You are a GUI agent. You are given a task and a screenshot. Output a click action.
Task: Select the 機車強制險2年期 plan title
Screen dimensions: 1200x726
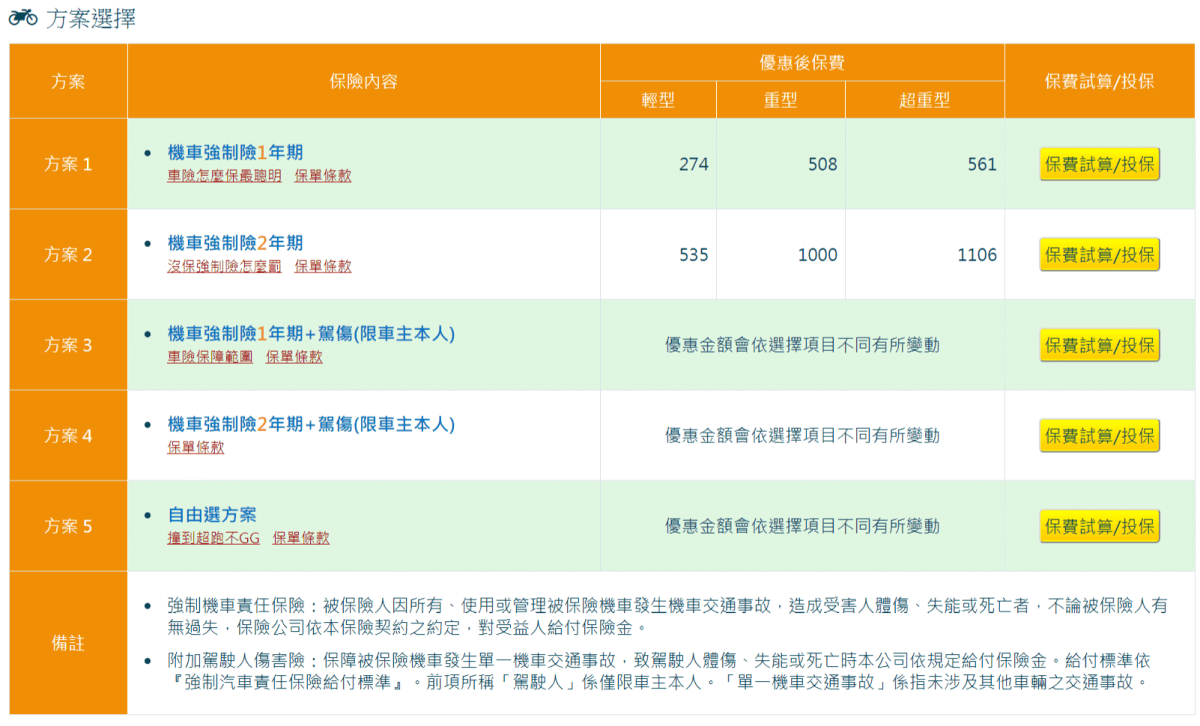click(235, 243)
